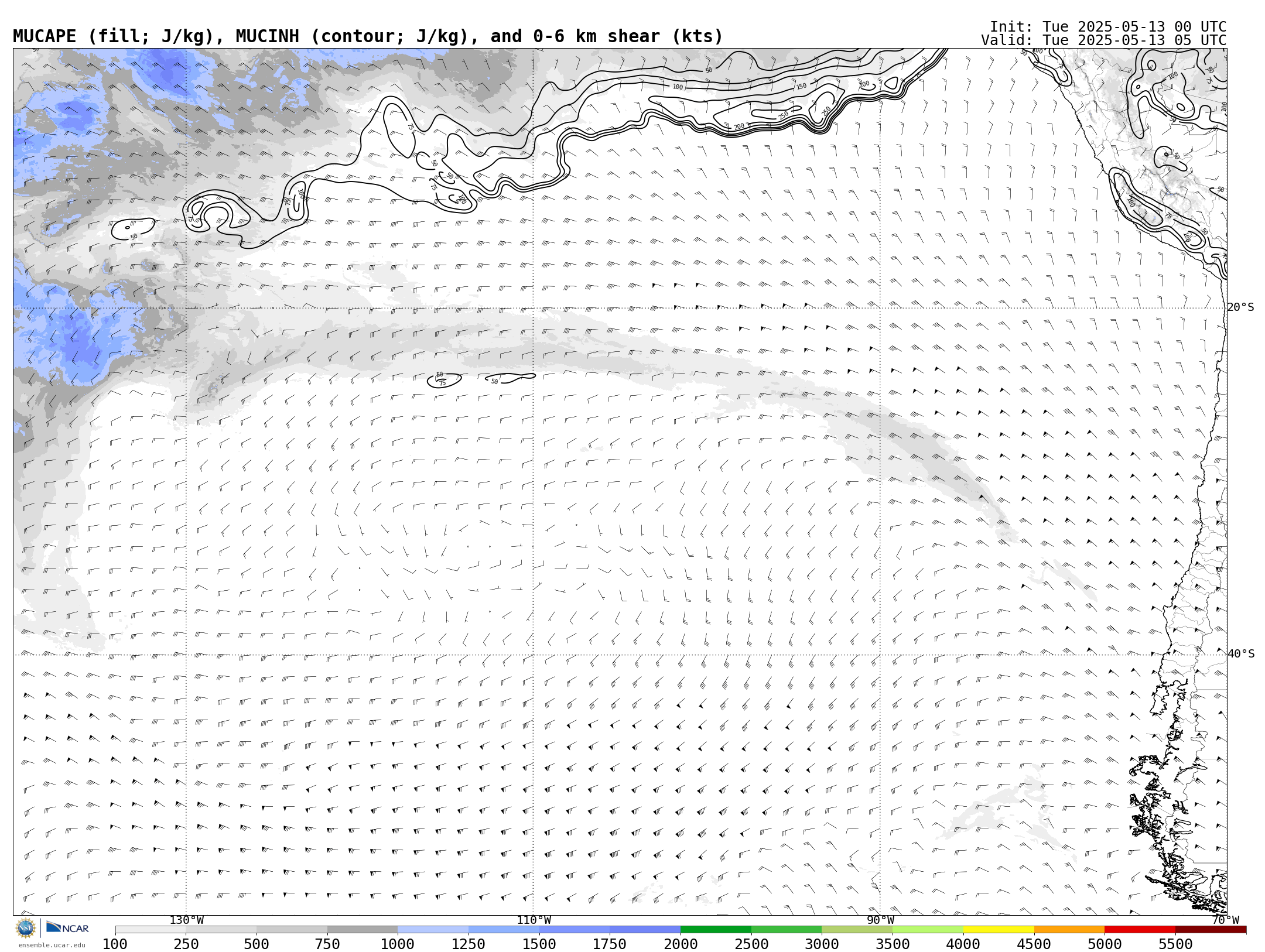Pick the gray 250–500 colorbar swatch
This screenshot has width=1265, height=952.
(x=221, y=930)
